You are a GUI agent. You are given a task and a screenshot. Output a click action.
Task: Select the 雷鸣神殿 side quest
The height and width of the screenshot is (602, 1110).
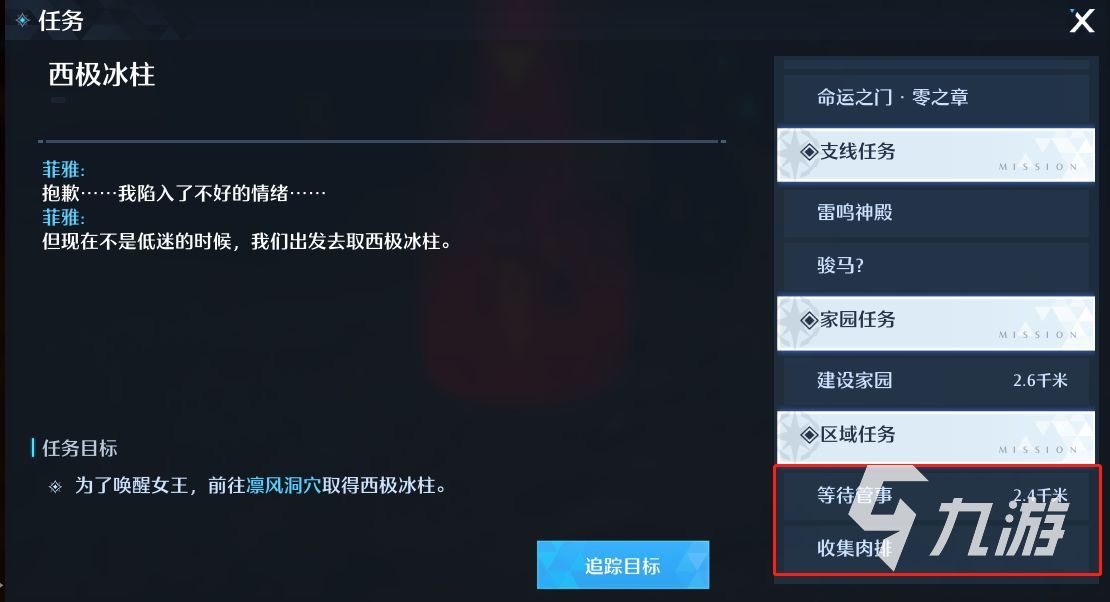(x=936, y=212)
